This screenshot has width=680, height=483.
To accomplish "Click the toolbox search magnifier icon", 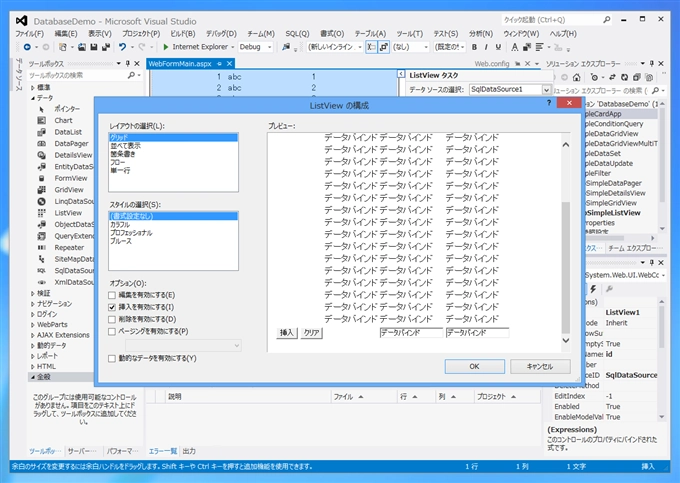I will click(x=131, y=75).
